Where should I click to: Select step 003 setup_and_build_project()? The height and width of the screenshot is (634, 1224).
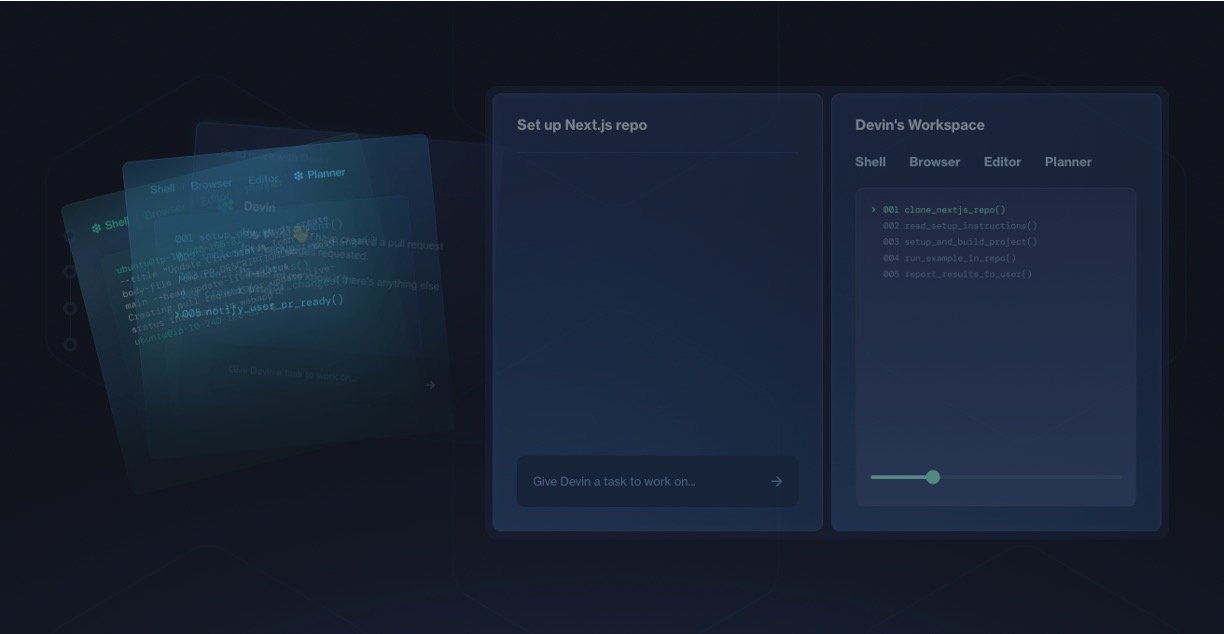coord(959,242)
